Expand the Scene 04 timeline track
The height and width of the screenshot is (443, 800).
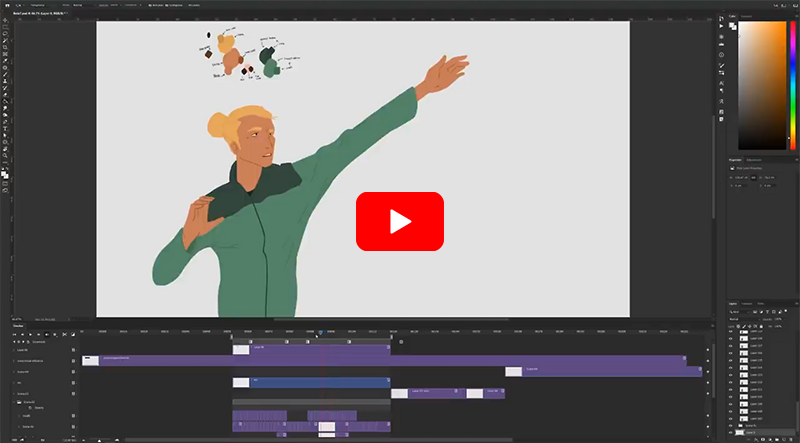point(14,372)
